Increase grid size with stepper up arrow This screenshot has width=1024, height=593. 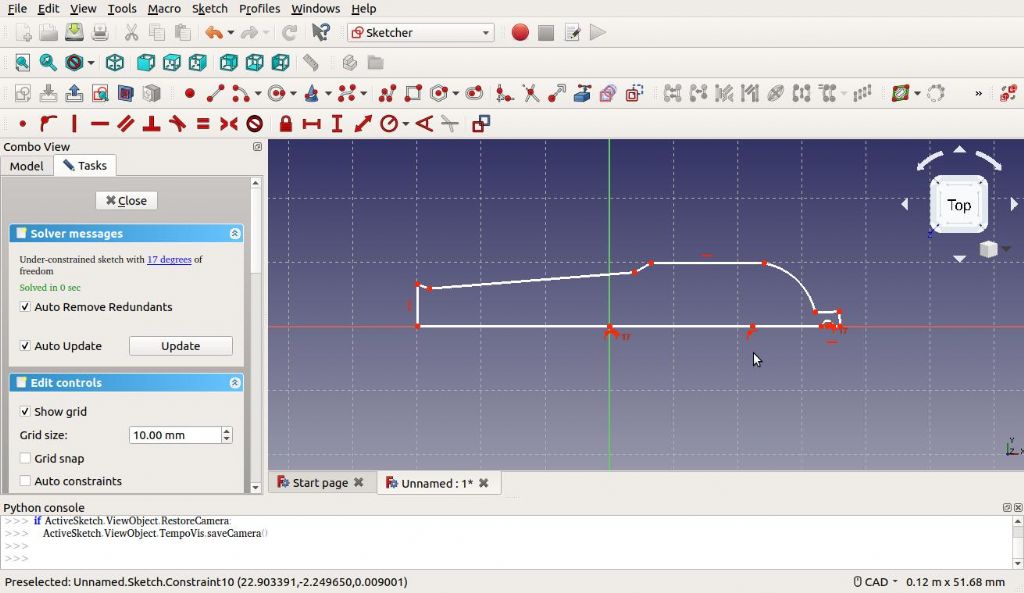[227, 431]
